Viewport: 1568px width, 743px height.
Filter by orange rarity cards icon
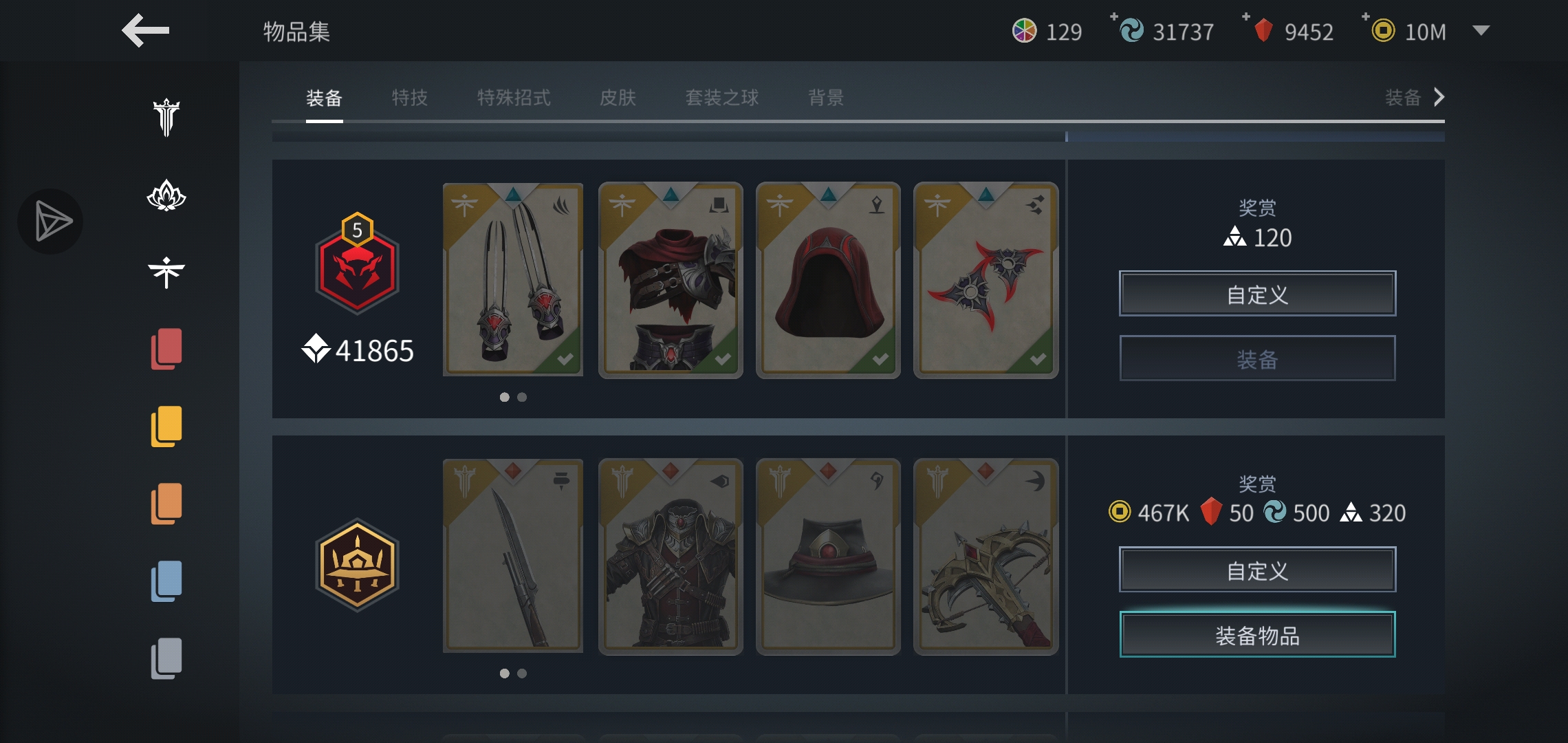click(166, 504)
